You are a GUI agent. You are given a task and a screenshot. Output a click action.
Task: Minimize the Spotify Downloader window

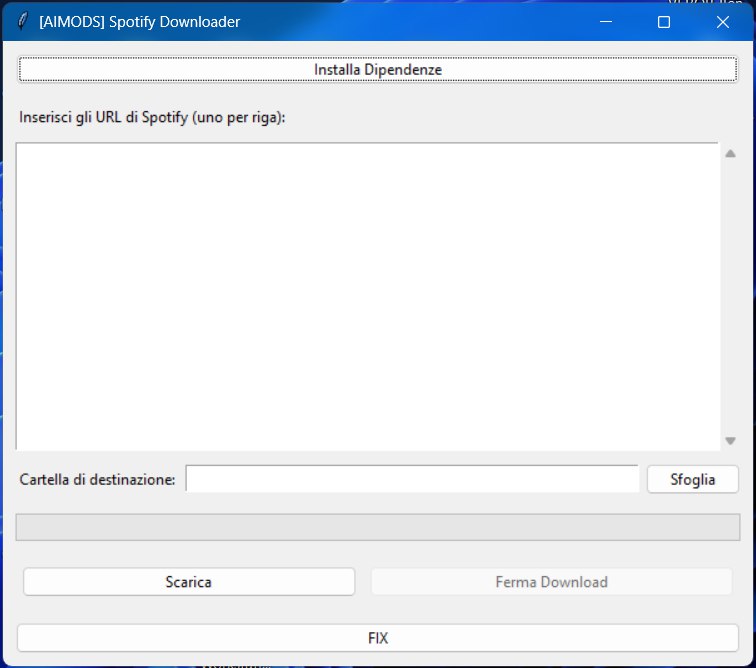603,21
